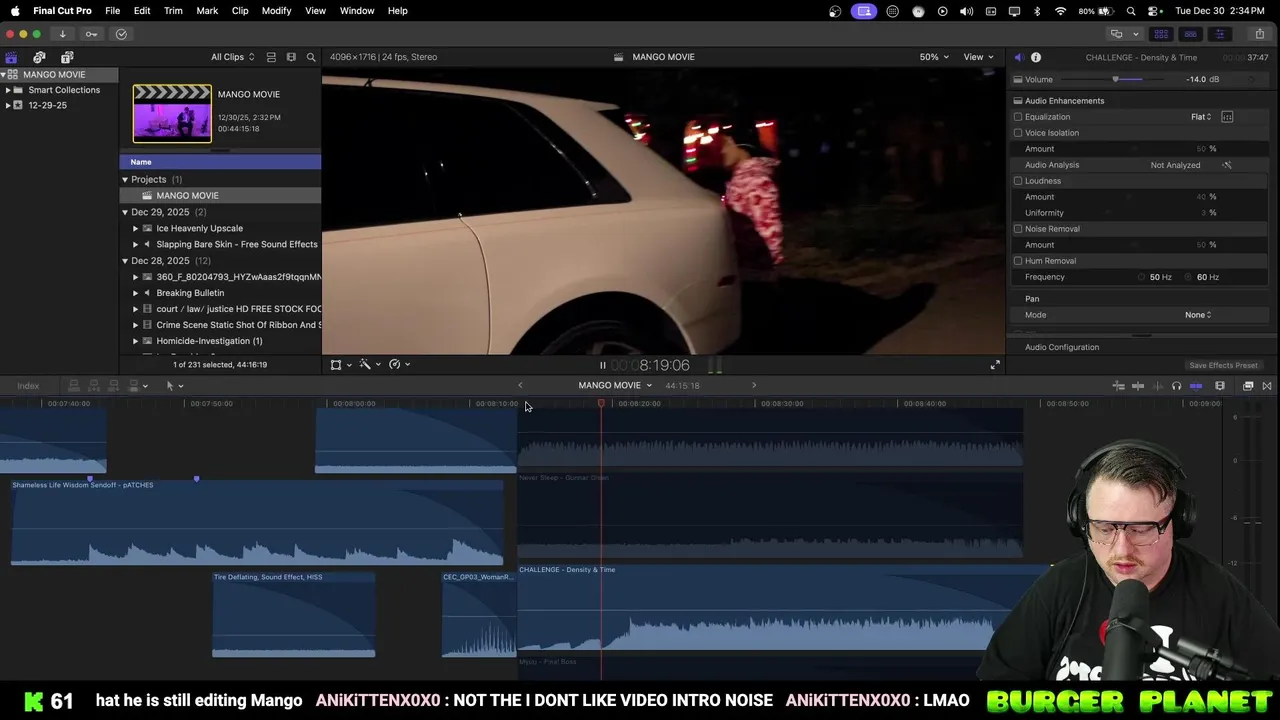The image size is (1280, 720).
Task: Open the viewer 50% zoom dropdown
Action: (x=935, y=57)
